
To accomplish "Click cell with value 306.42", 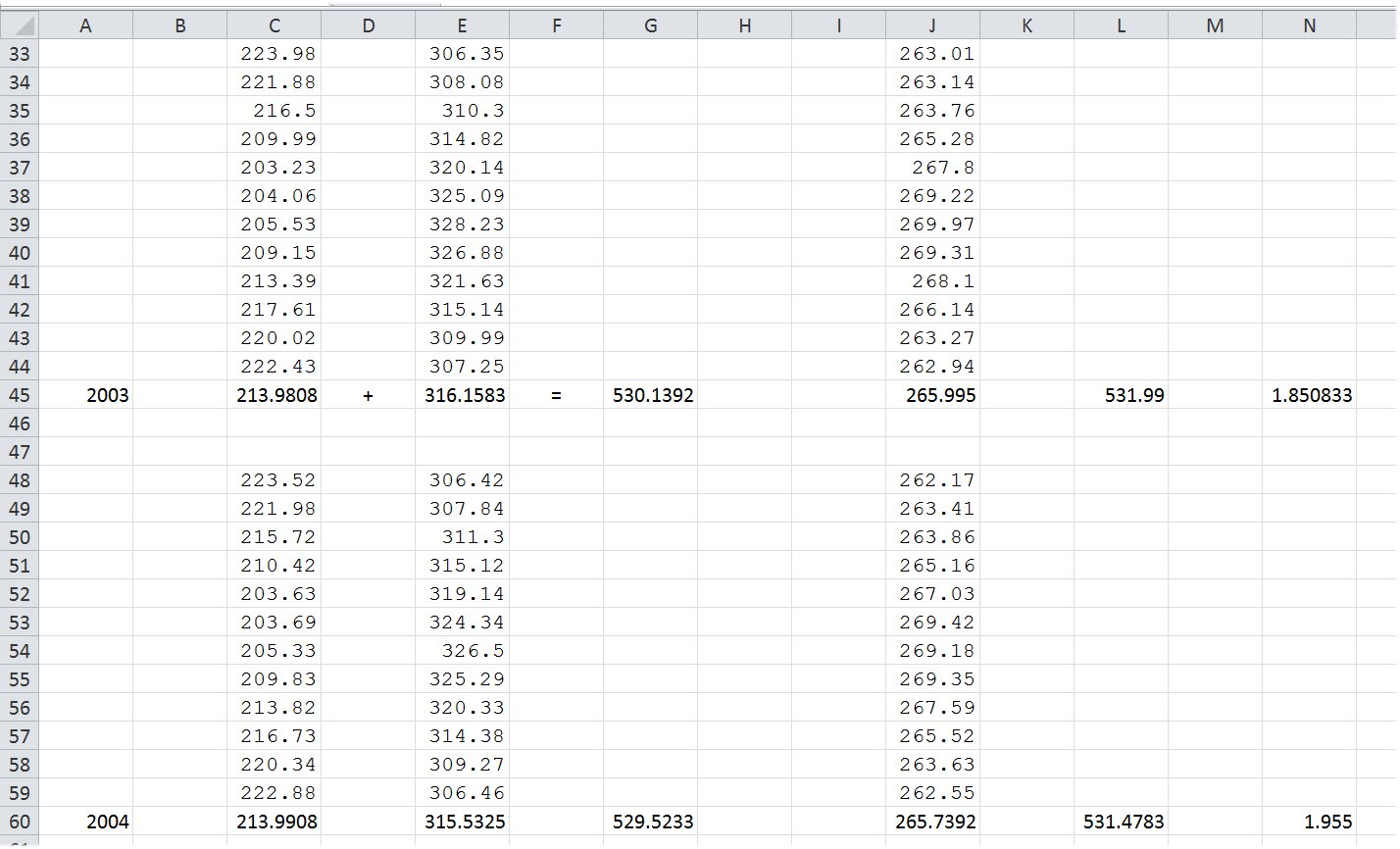I will click(462, 480).
